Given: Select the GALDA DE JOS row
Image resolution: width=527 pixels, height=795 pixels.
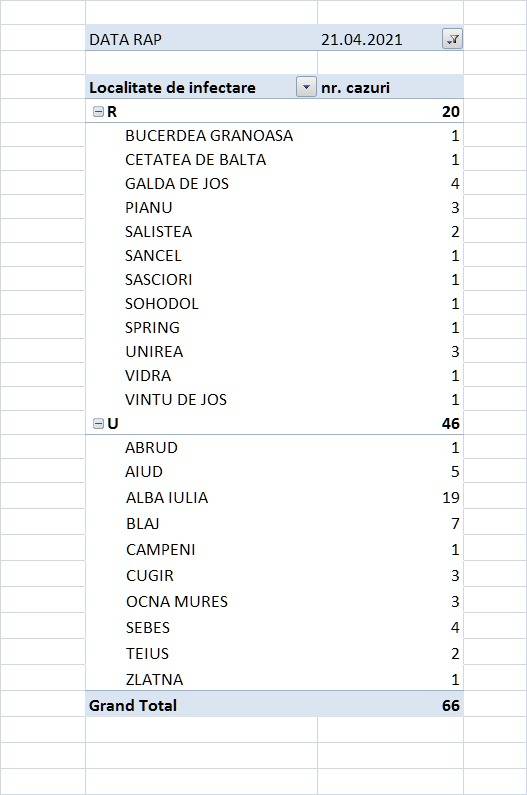Looking at the screenshot, I should [274, 184].
